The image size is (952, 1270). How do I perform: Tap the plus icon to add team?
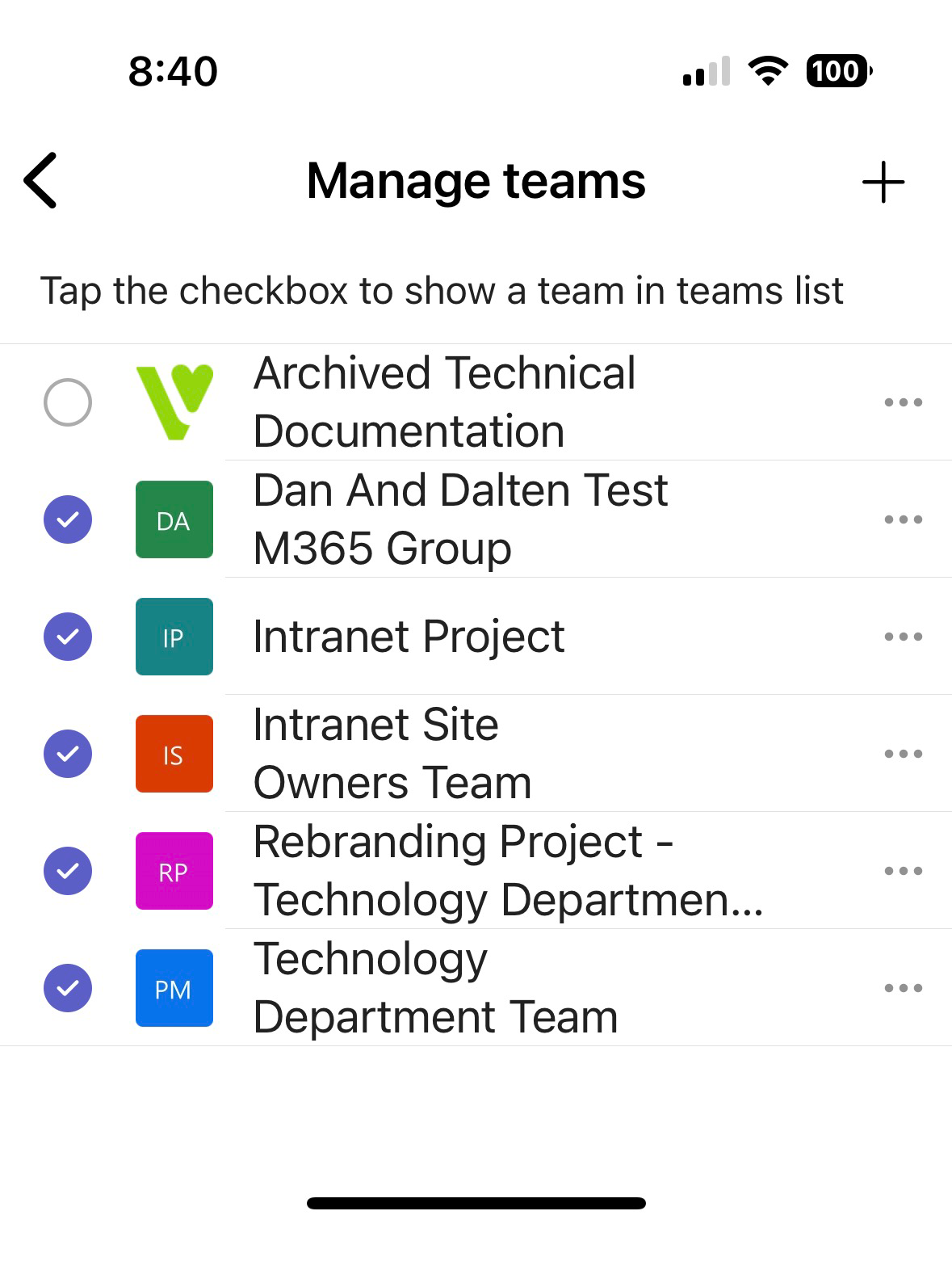[x=883, y=182]
